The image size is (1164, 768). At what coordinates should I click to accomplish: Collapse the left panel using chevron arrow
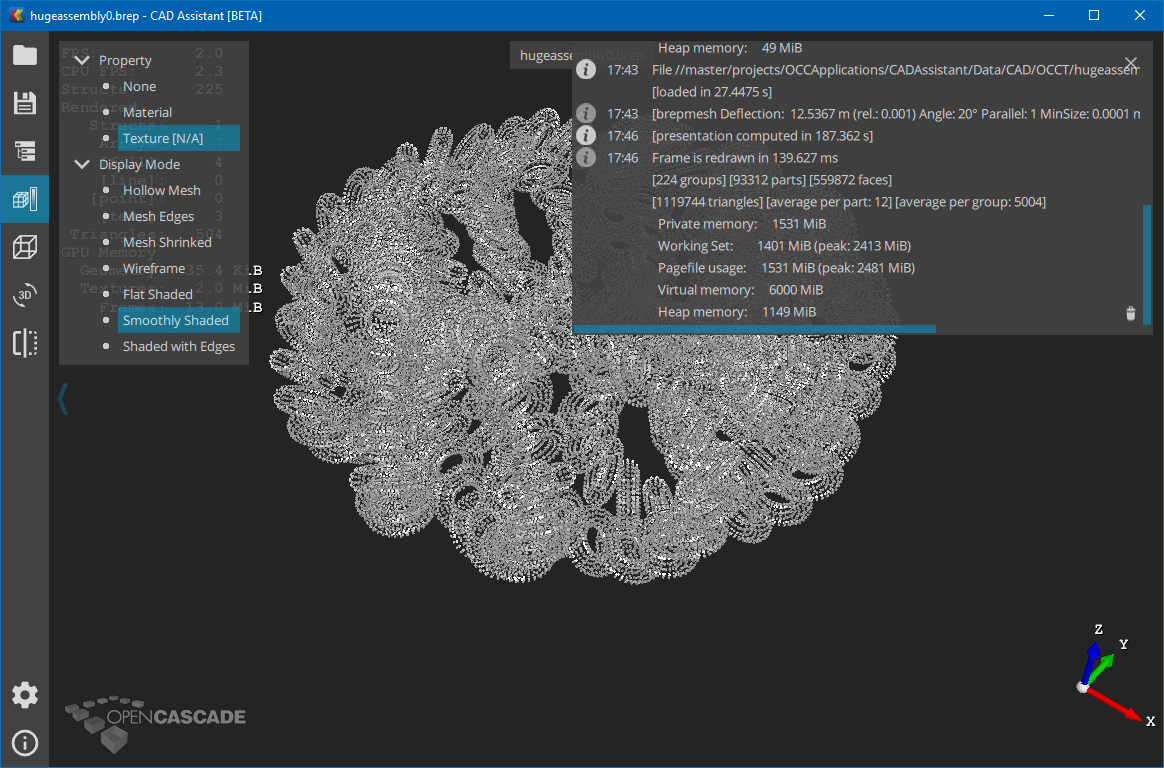(x=62, y=398)
